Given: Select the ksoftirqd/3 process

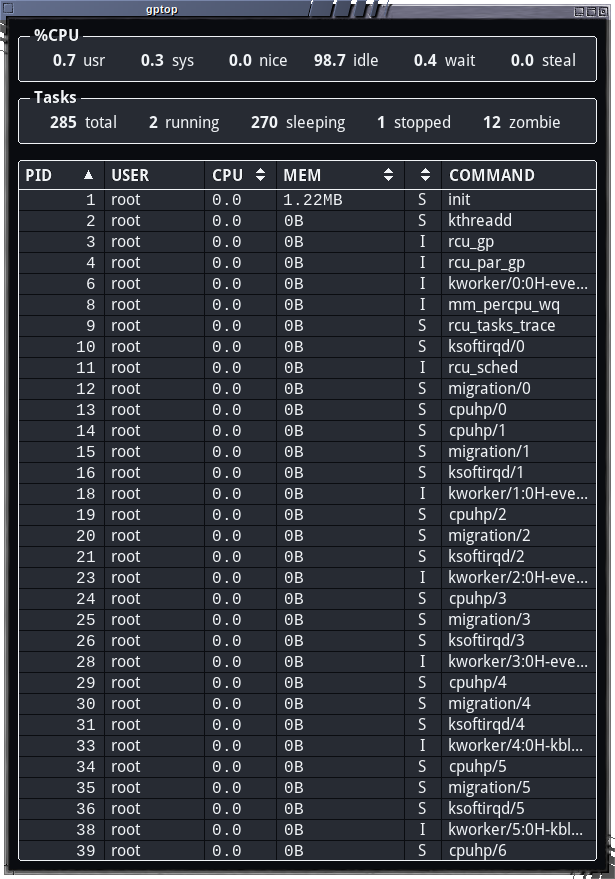Looking at the screenshot, I should [x=307, y=641].
